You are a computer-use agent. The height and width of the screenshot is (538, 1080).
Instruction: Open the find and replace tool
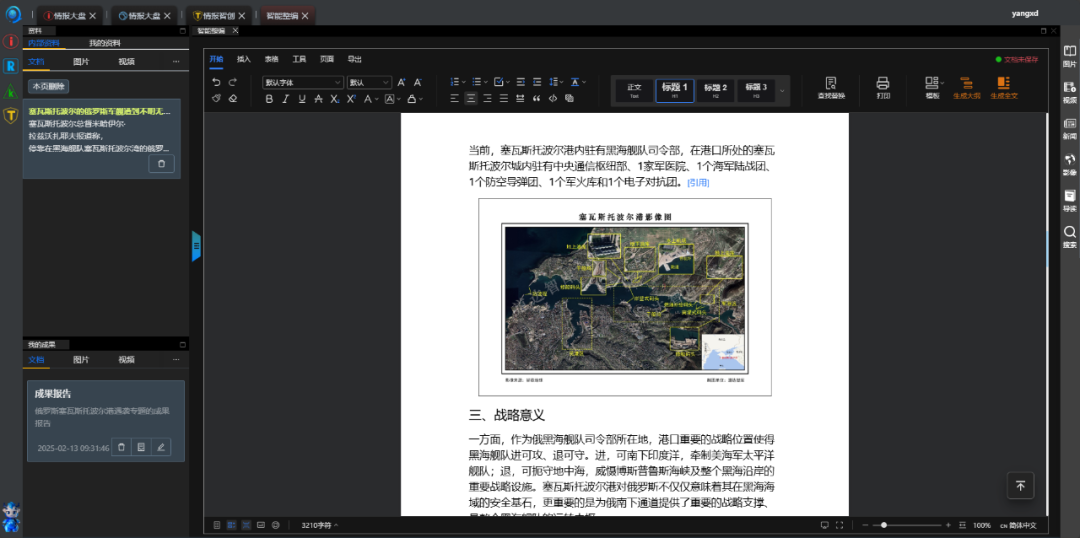(831, 88)
